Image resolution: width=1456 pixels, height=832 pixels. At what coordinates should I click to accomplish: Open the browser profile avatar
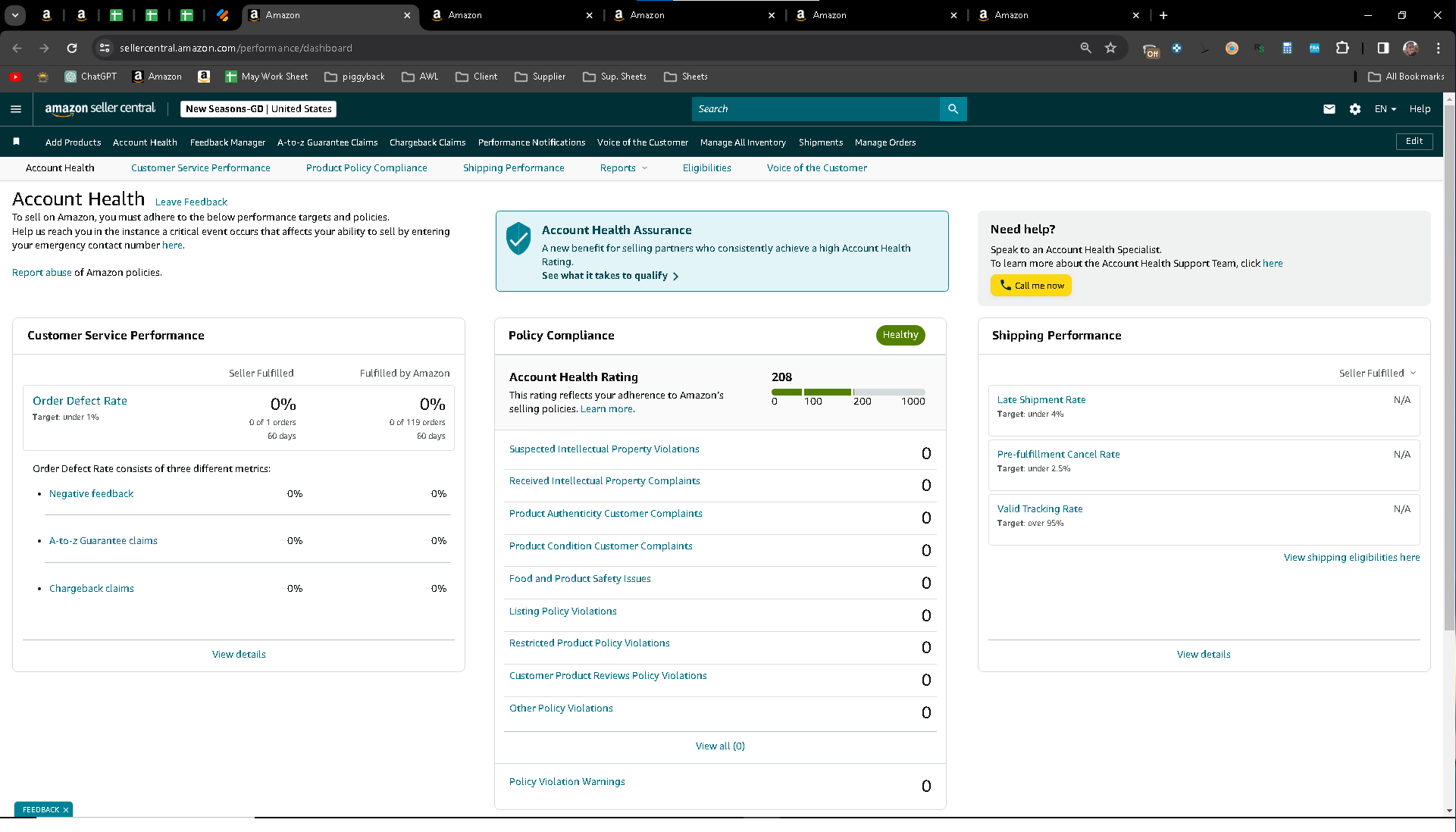coord(1411,48)
